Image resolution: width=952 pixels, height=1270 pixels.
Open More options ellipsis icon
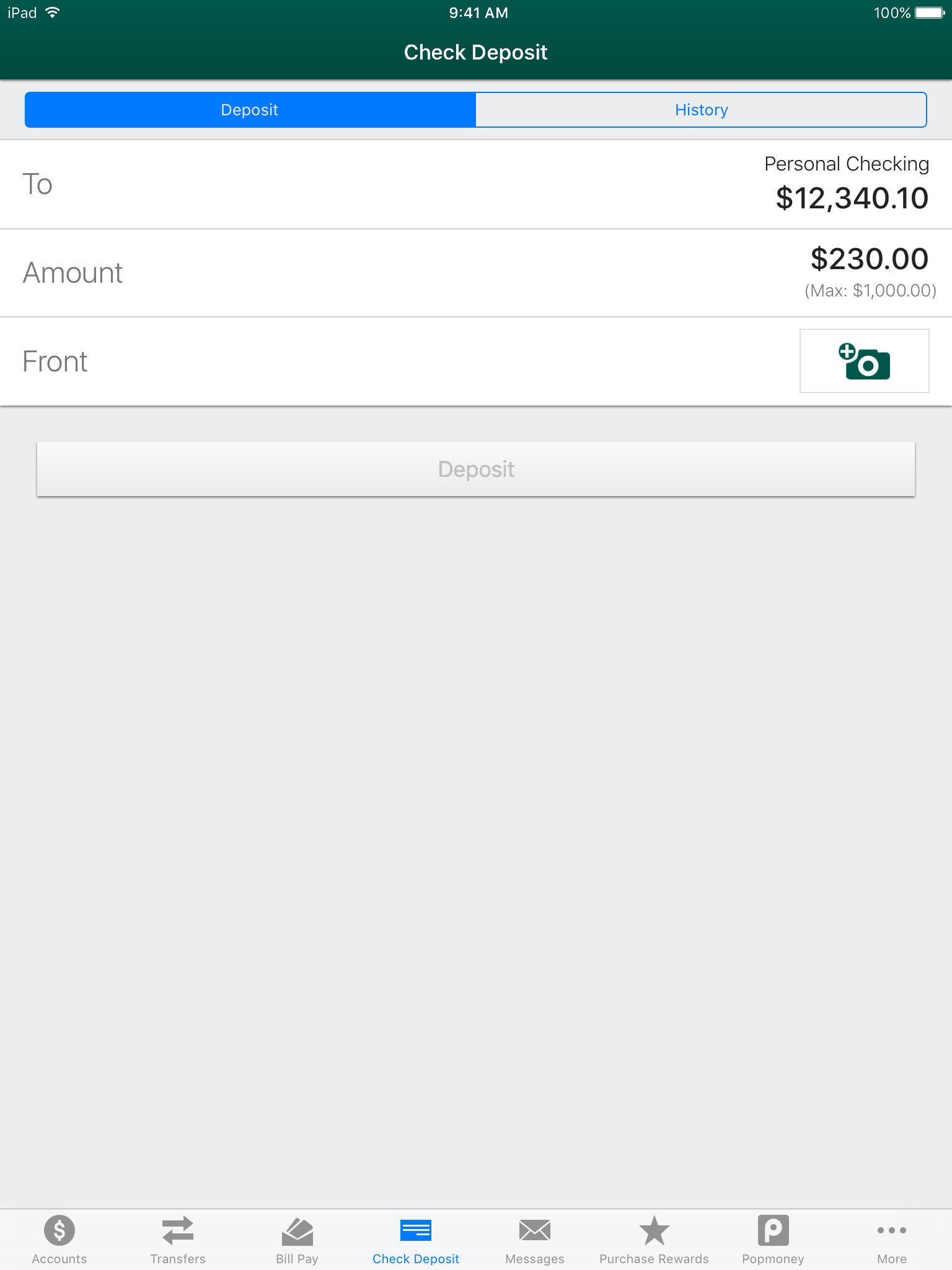point(891,1230)
